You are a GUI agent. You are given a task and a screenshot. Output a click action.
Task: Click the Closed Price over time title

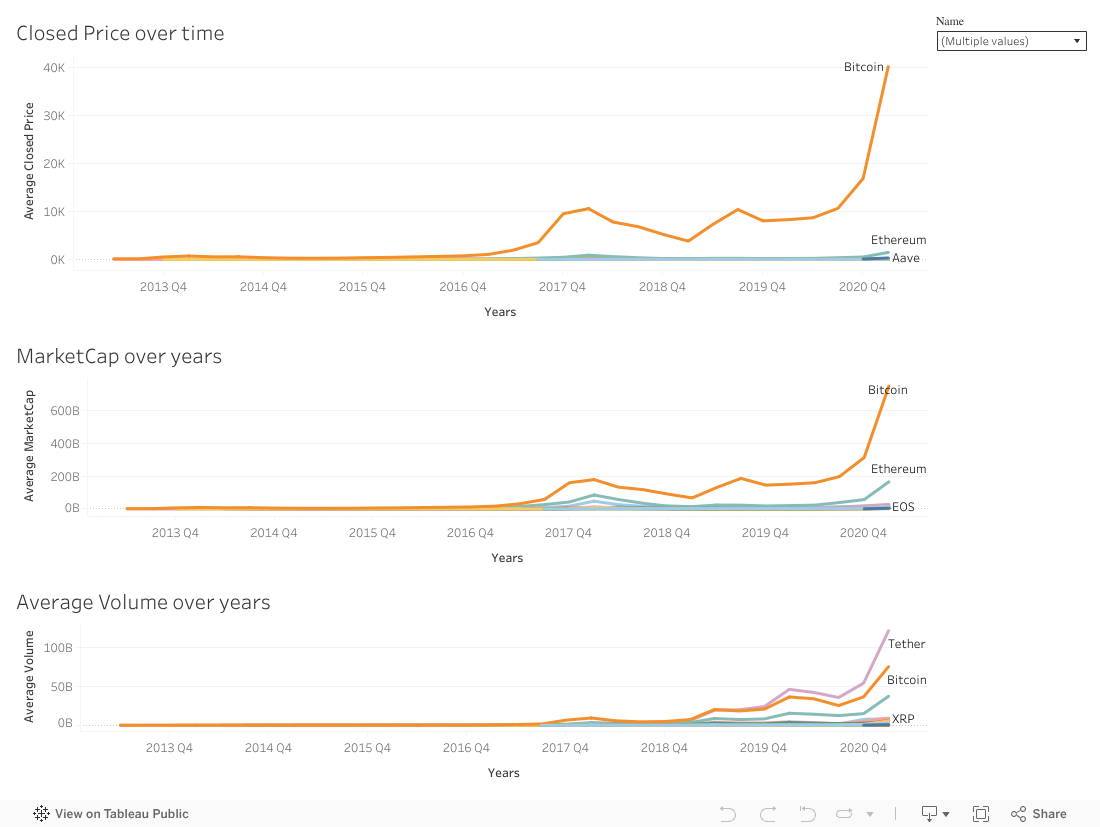tap(120, 33)
